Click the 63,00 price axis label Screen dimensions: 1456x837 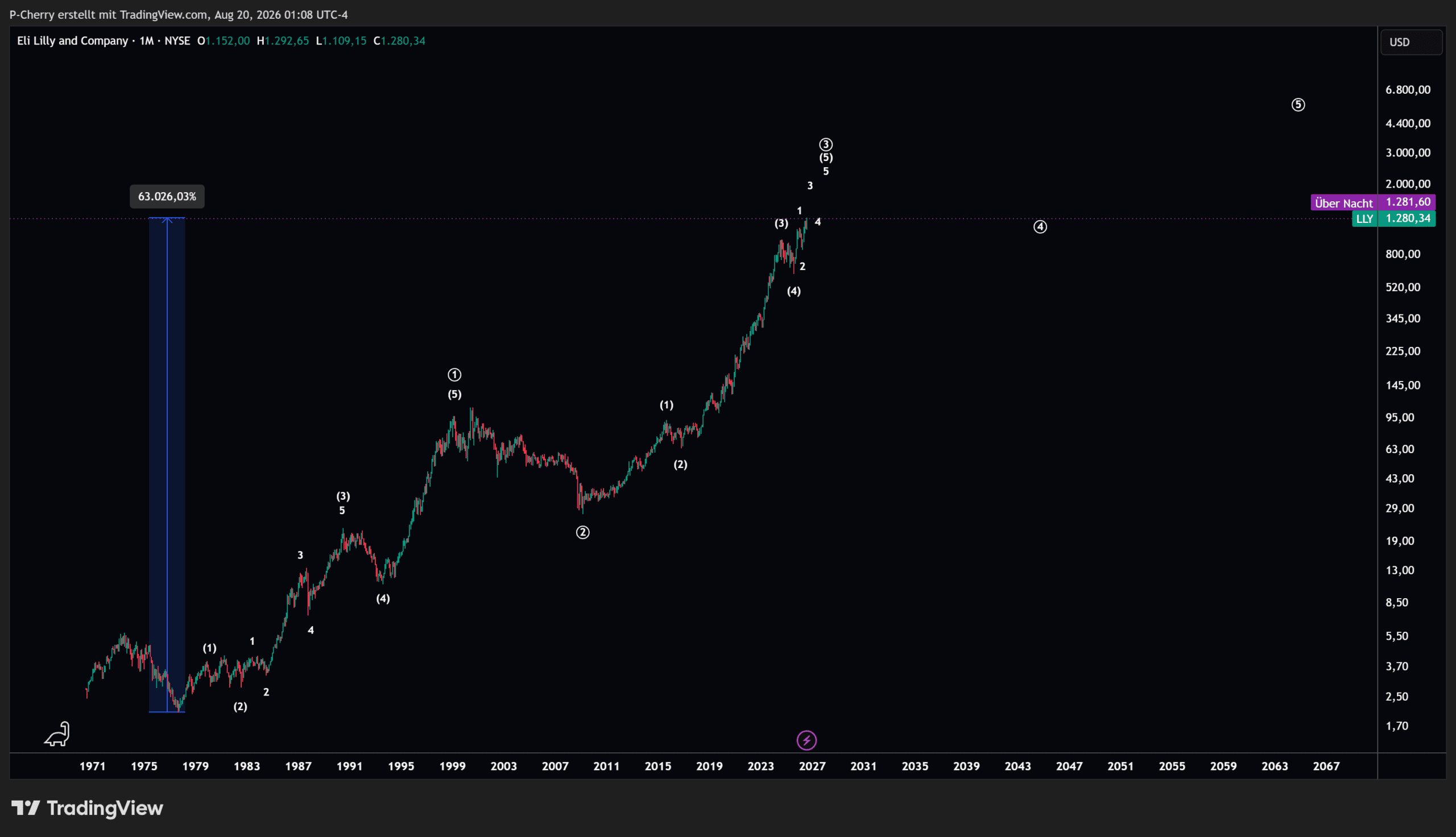pyautogui.click(x=1400, y=449)
